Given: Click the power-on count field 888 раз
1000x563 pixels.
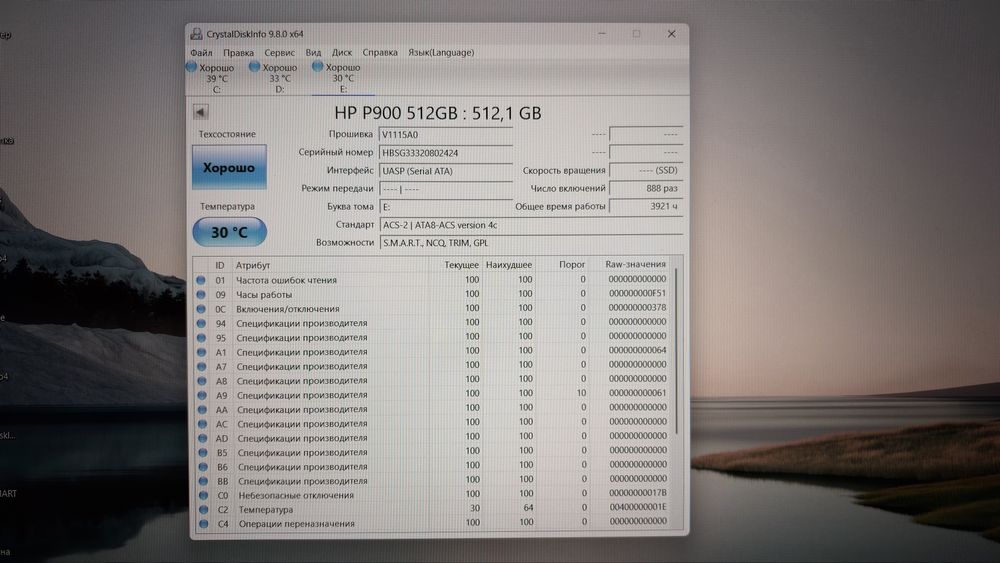Looking at the screenshot, I should (645, 188).
